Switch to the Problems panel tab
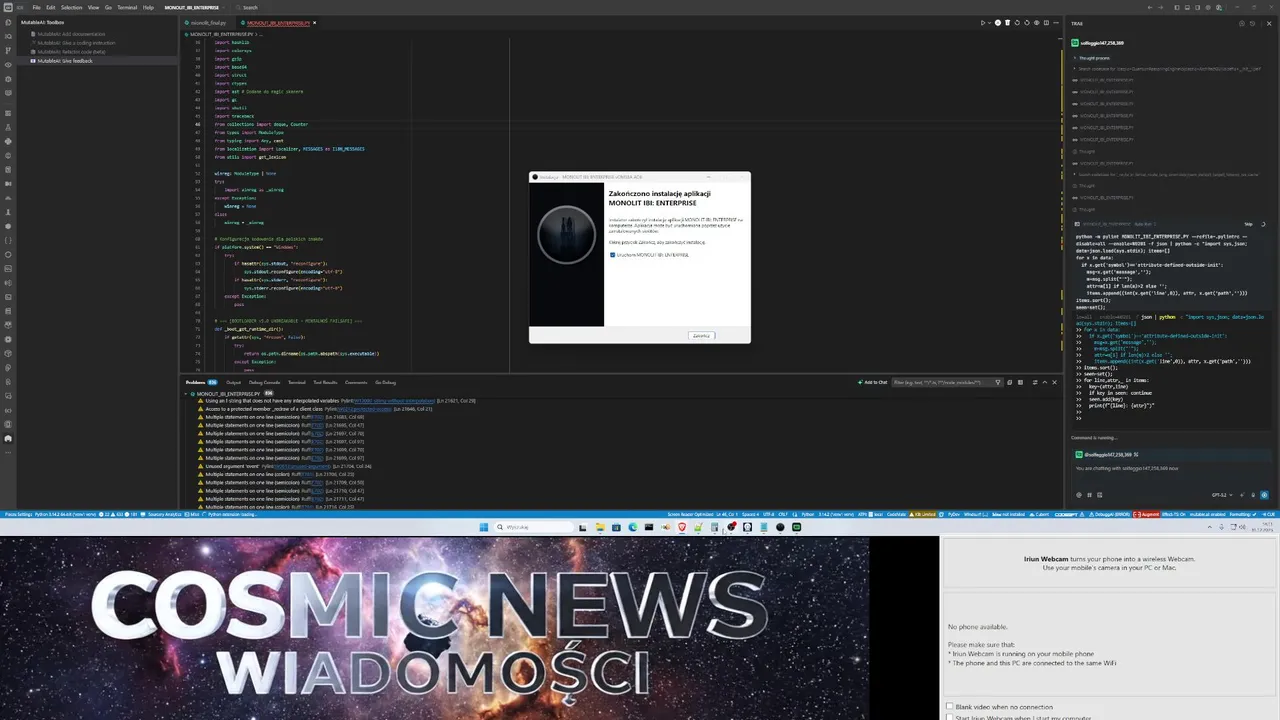This screenshot has height=720, width=1280. (x=200, y=382)
